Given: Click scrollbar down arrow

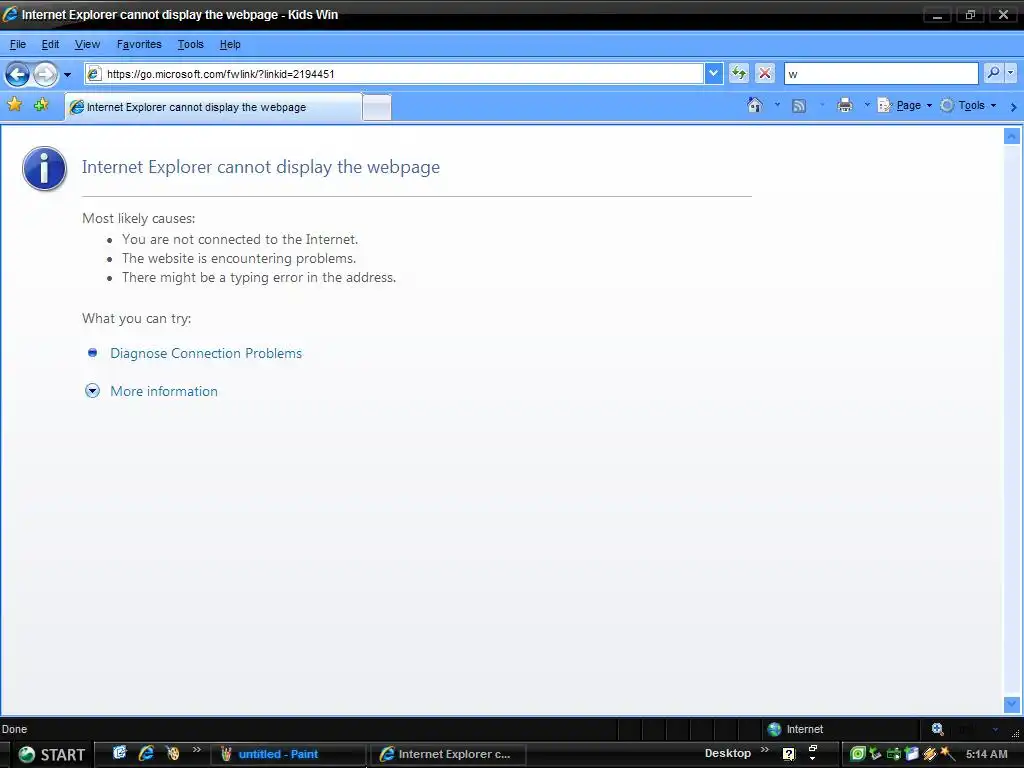Looking at the screenshot, I should click(x=1011, y=704).
